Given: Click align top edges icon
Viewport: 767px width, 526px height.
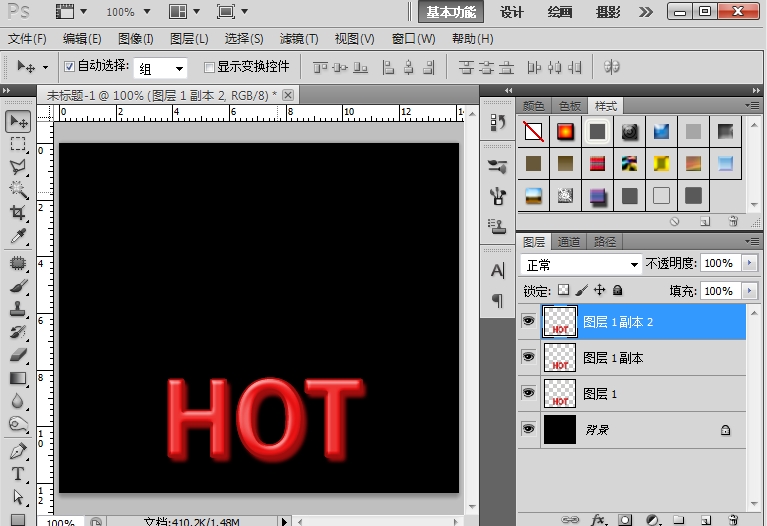Looking at the screenshot, I should 320,67.
